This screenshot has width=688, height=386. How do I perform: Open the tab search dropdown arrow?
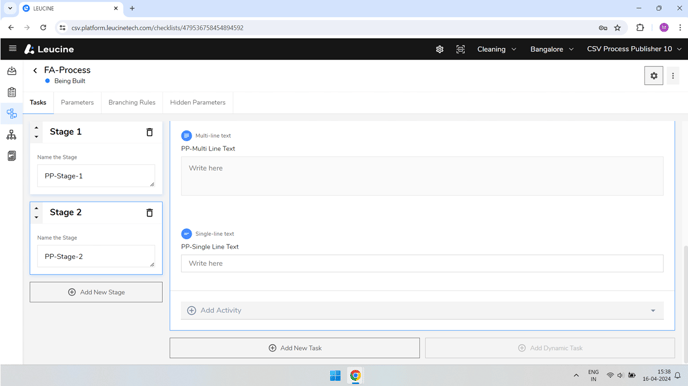[x=10, y=8]
